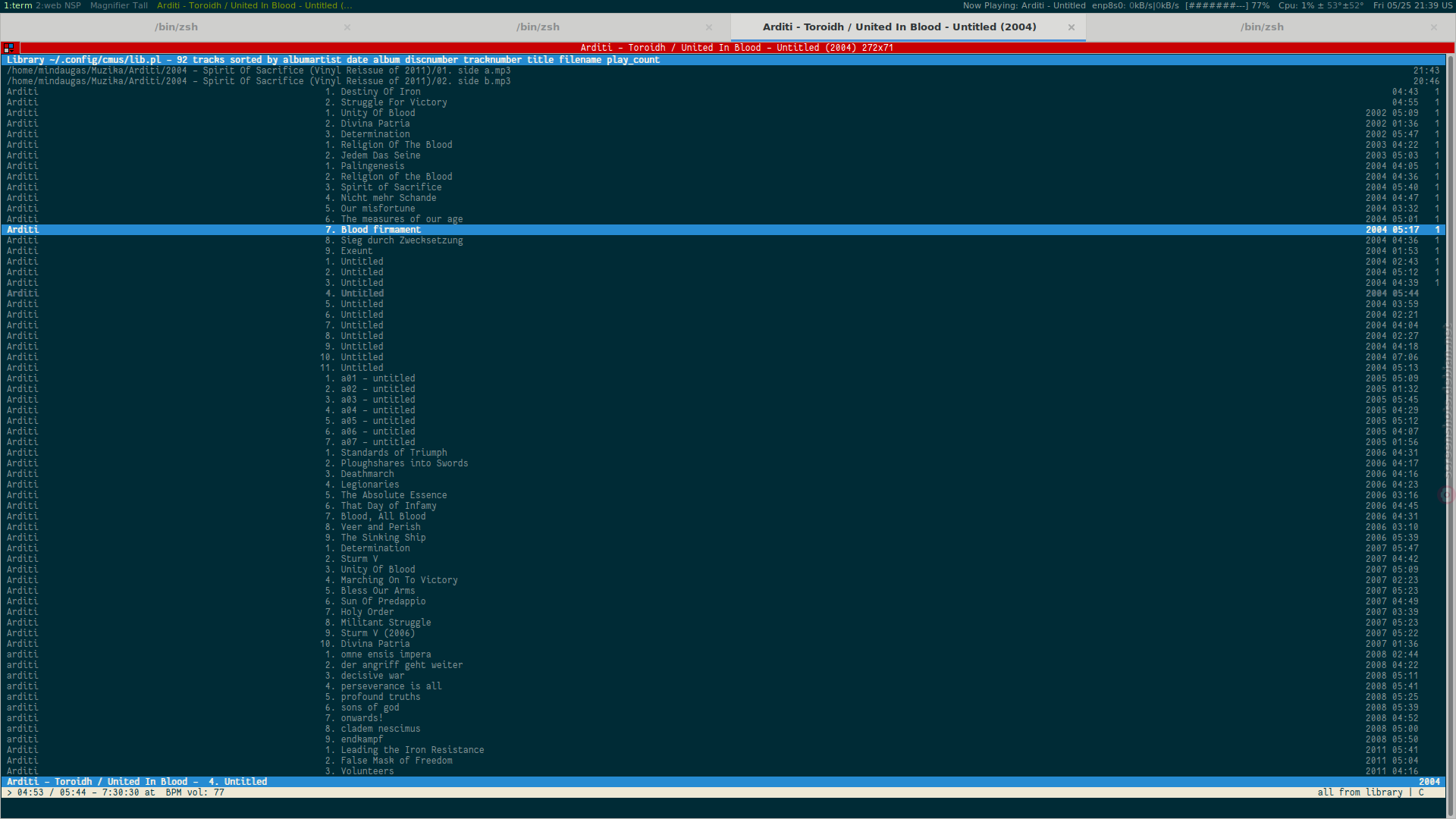This screenshot has width=1456, height=819.
Task: Click the blue now-playing bar 'Arditi – Toroidh / United In Blood'
Action: pos(723,782)
